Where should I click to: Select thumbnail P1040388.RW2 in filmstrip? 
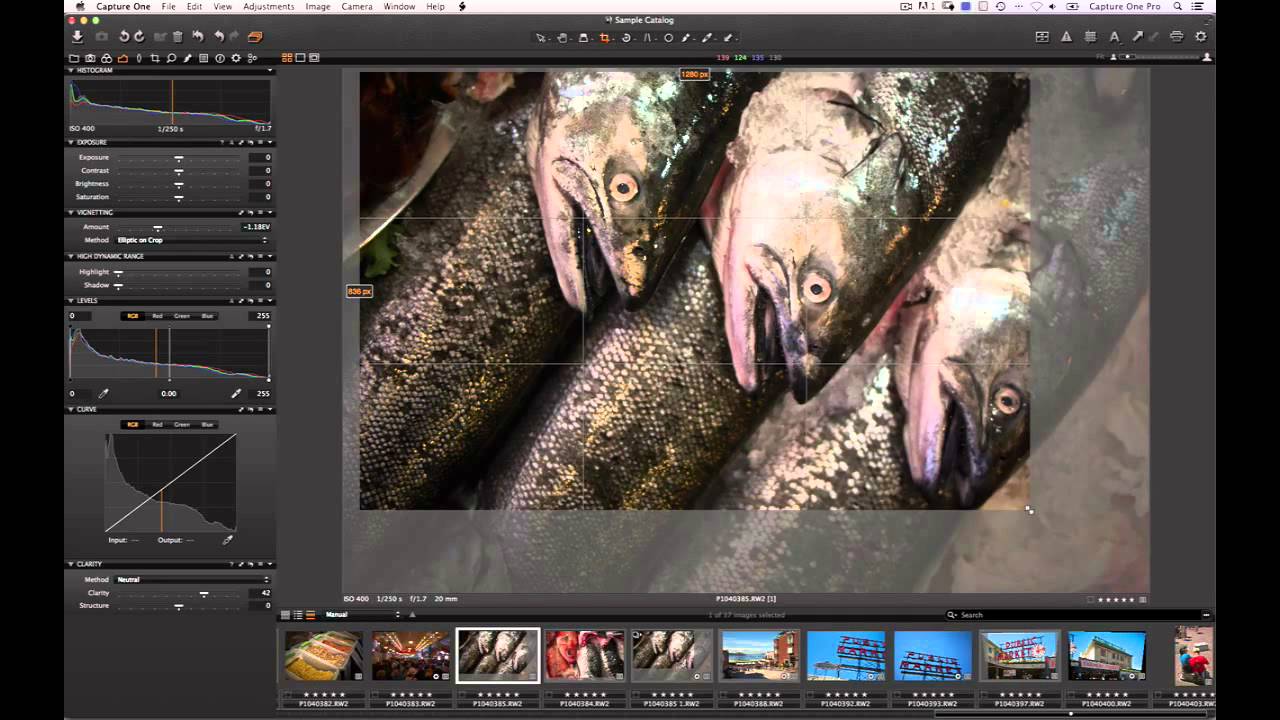click(760, 656)
